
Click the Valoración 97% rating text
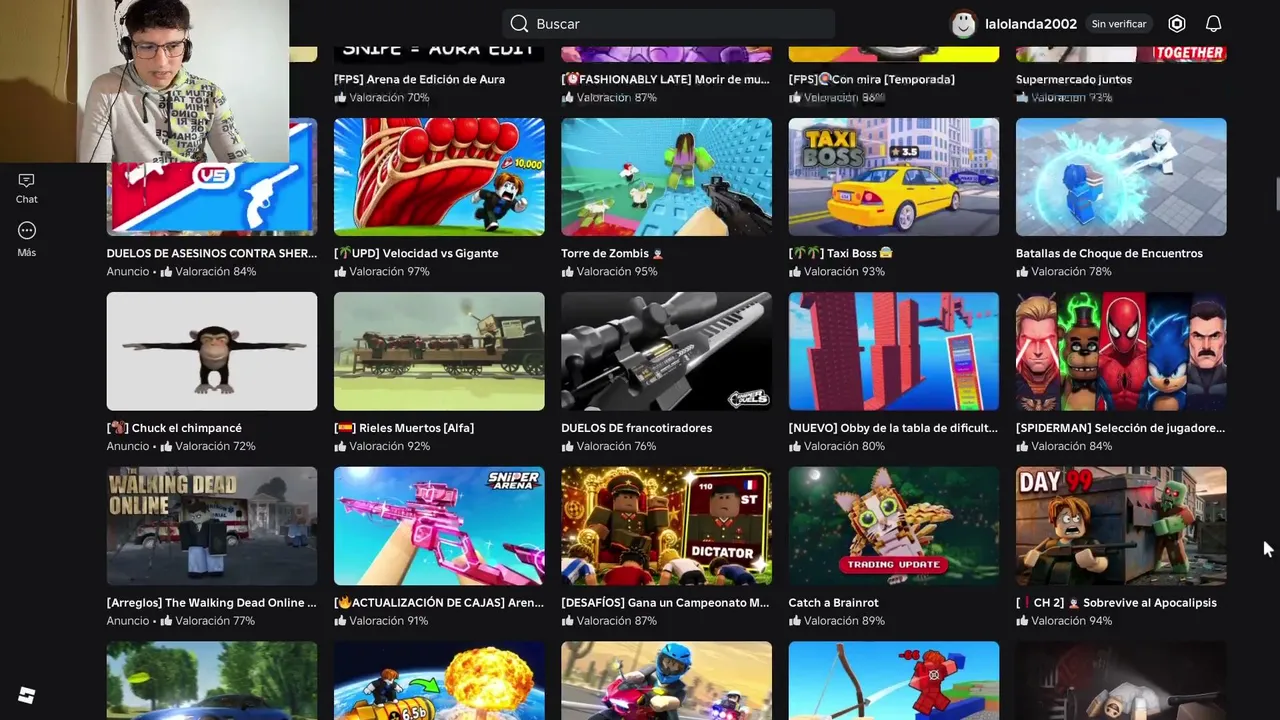pos(389,272)
